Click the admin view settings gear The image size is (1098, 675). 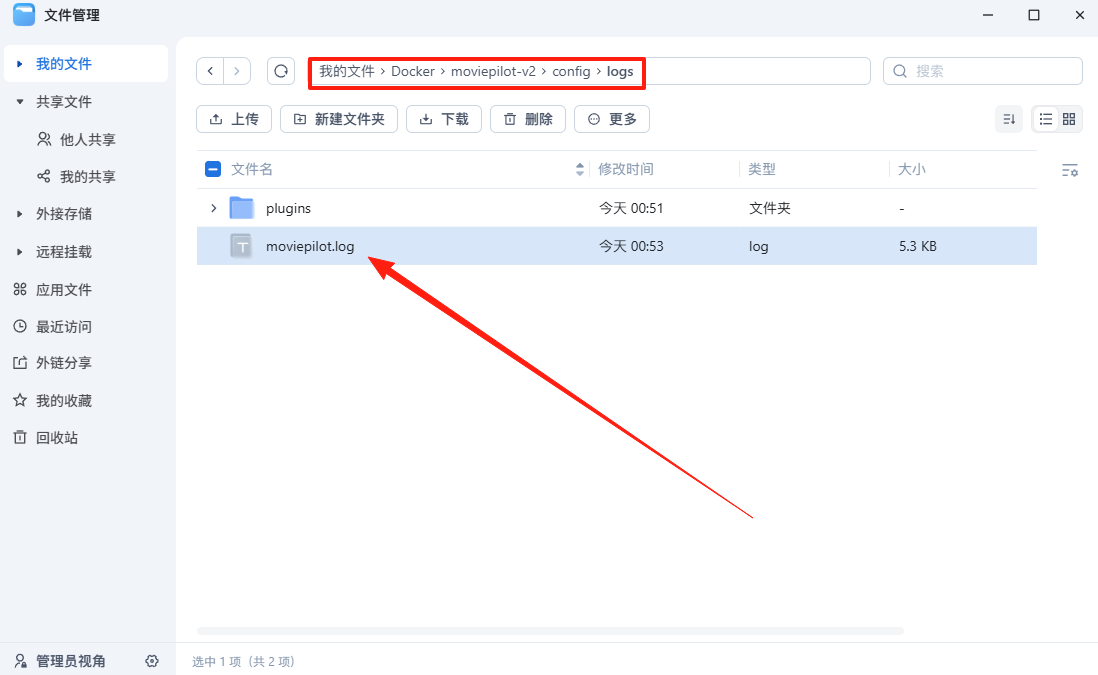[152, 661]
